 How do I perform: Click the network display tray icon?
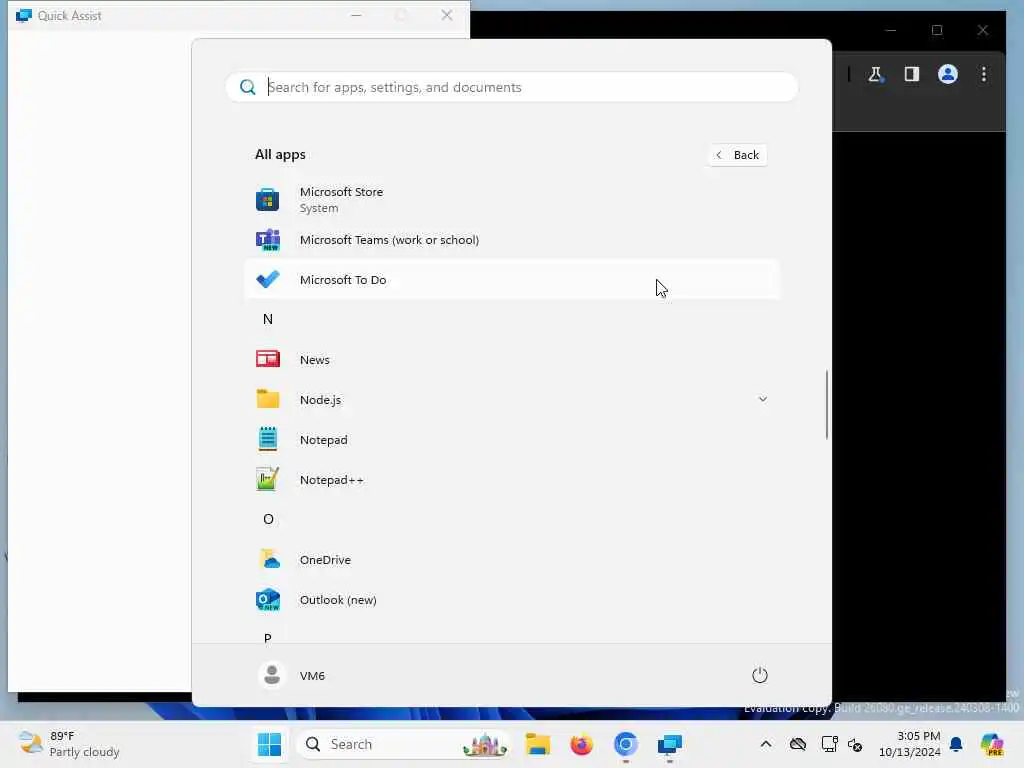829,744
